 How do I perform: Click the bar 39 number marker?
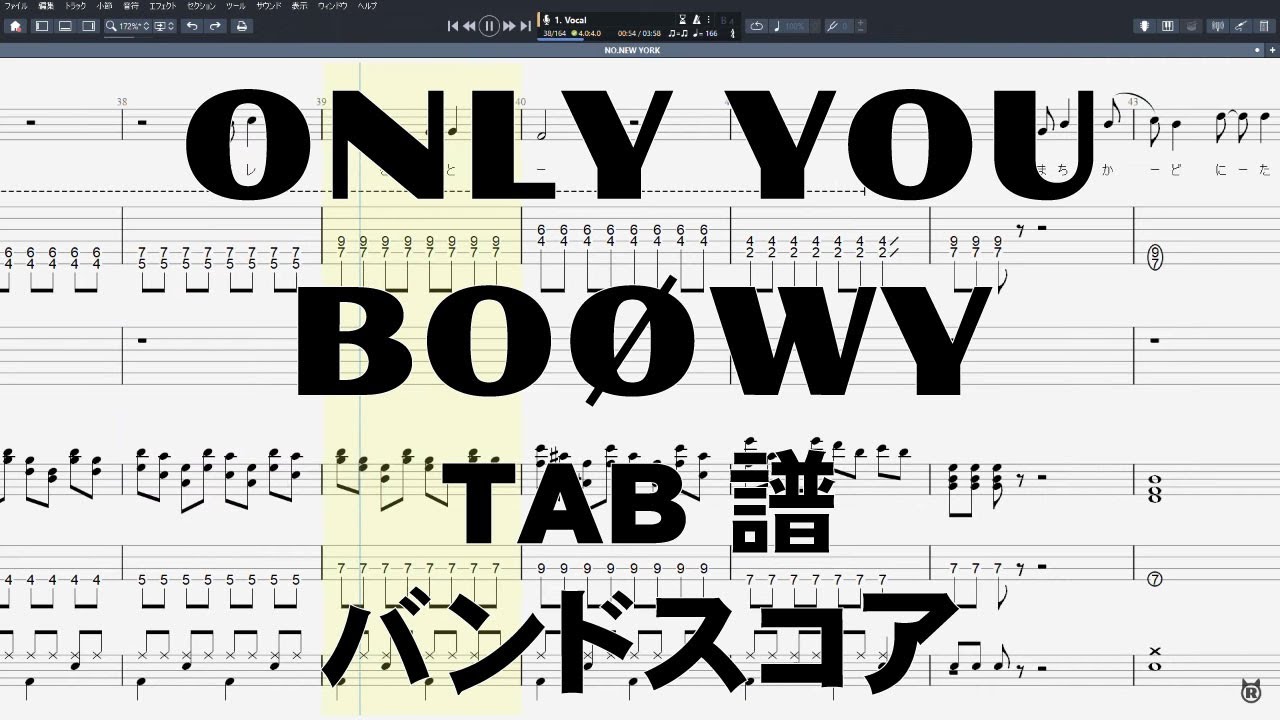[x=321, y=101]
